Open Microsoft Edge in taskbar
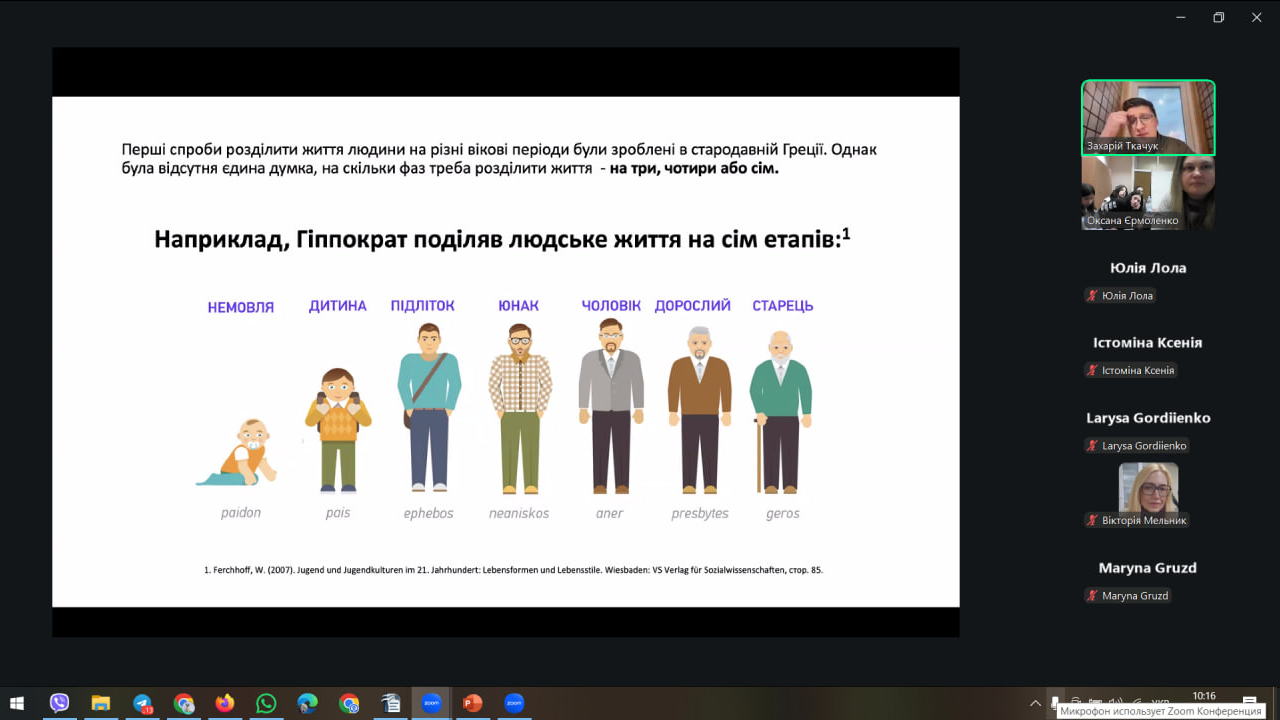1280x720 pixels. (307, 703)
